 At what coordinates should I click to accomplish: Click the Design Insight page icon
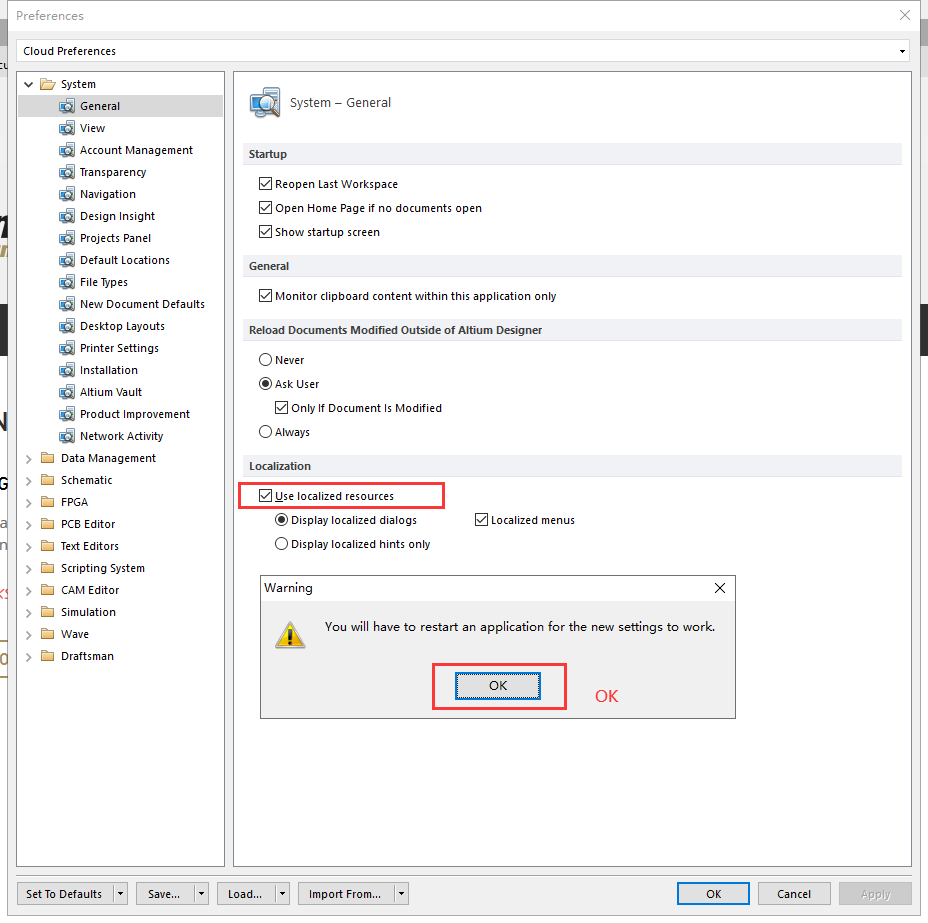click(x=67, y=216)
